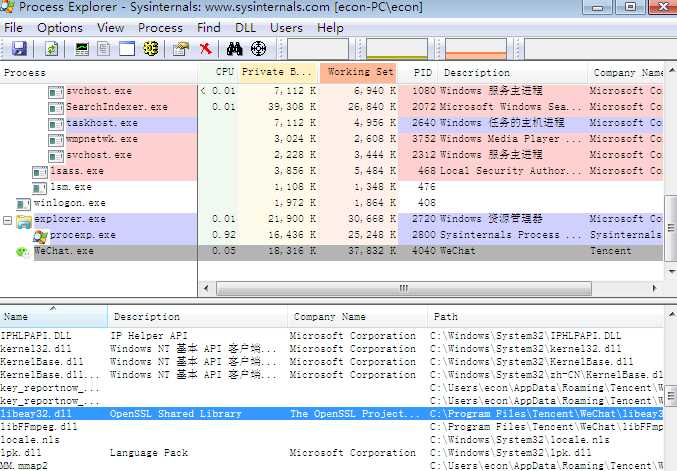
Task: Click the Process Explorer title bar icon
Action: coord(7,6)
